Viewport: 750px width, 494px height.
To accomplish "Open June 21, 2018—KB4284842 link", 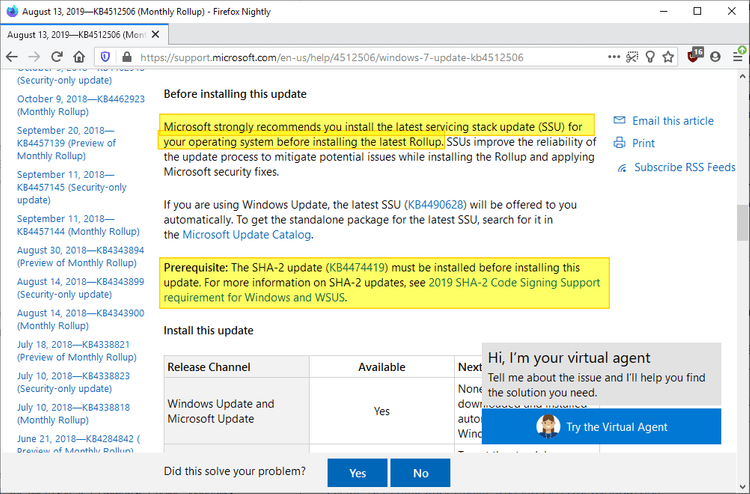I will [78, 444].
